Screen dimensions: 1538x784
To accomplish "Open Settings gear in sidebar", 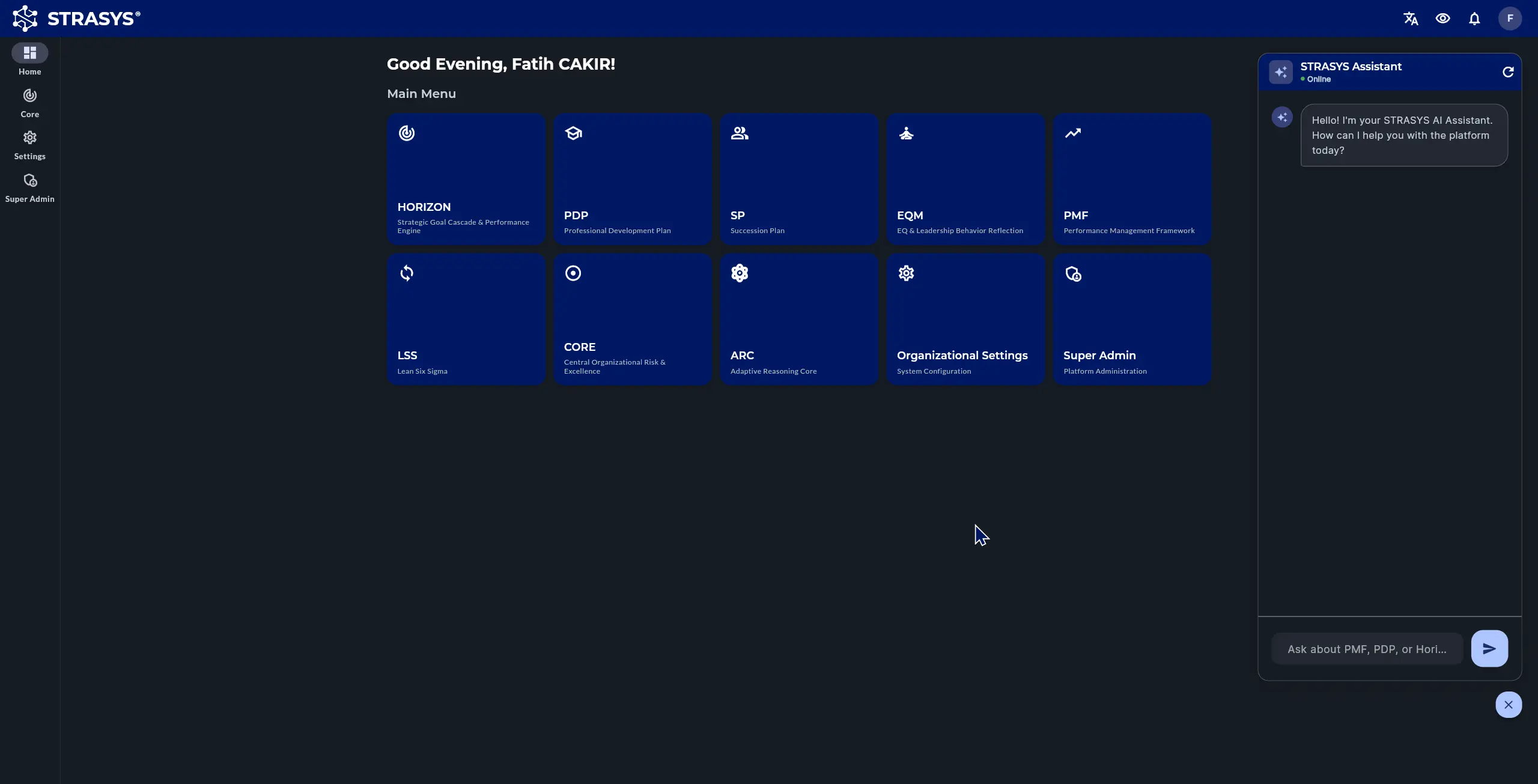I will (29, 145).
